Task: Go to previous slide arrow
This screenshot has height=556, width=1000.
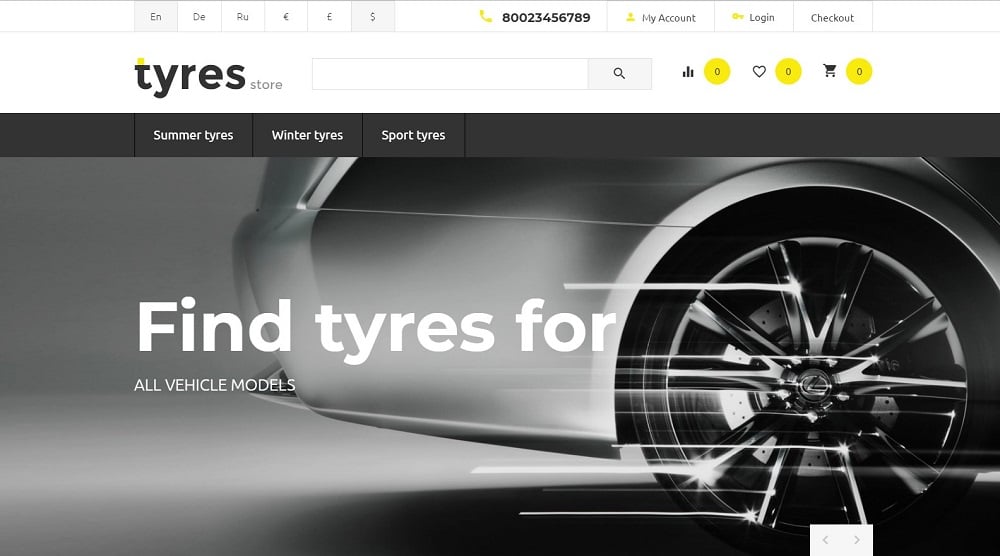Action: [x=825, y=540]
